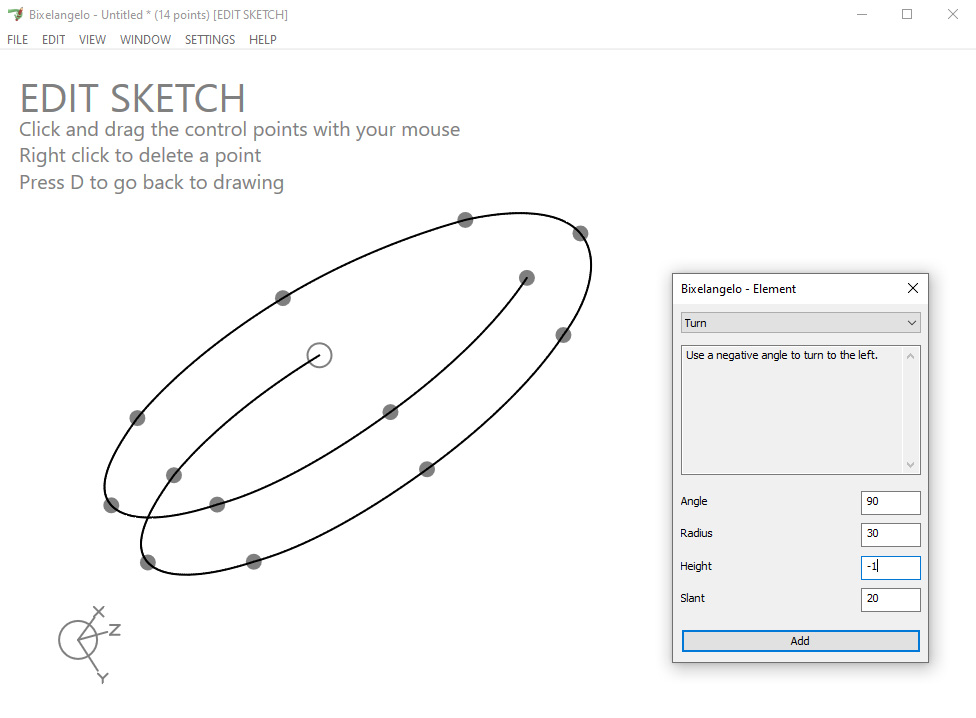This screenshot has height=718, width=976.
Task: Minimize the Bixelangelo window
Action: (x=862, y=14)
